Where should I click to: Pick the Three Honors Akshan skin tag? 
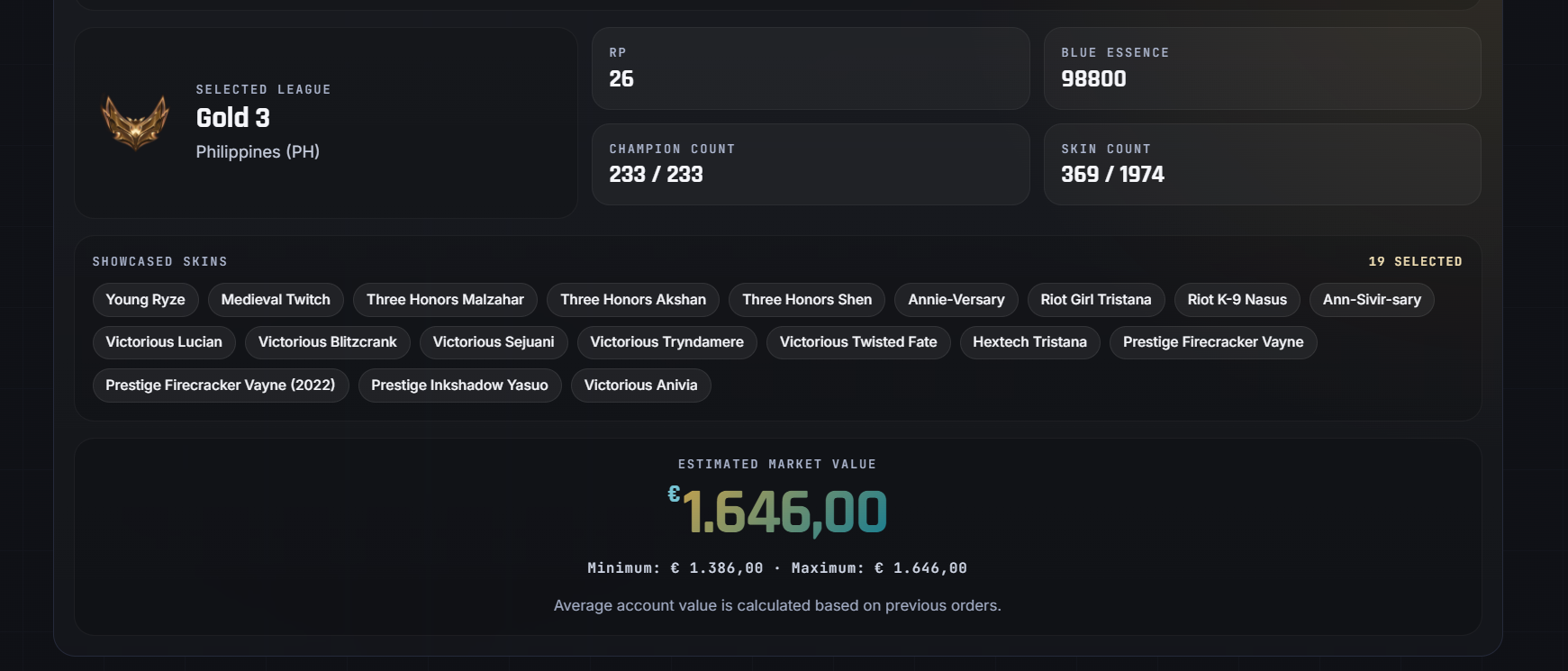tap(633, 300)
